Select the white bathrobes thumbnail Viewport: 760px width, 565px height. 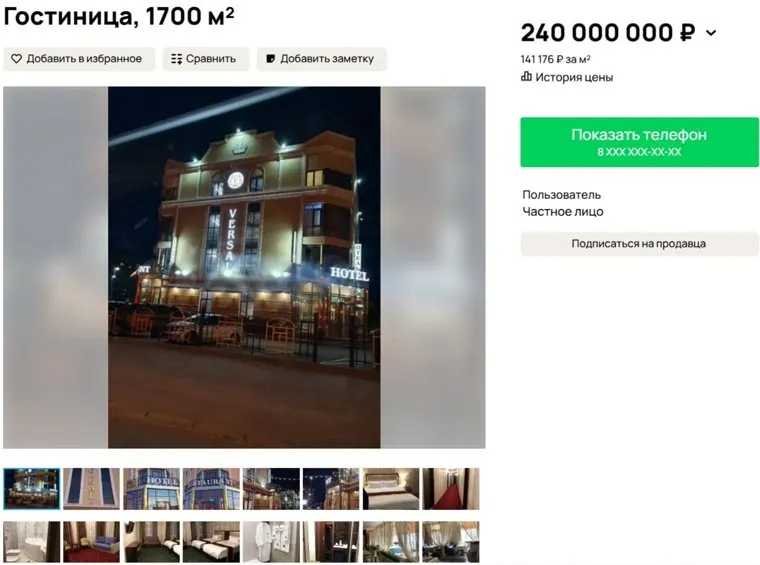tap(271, 542)
